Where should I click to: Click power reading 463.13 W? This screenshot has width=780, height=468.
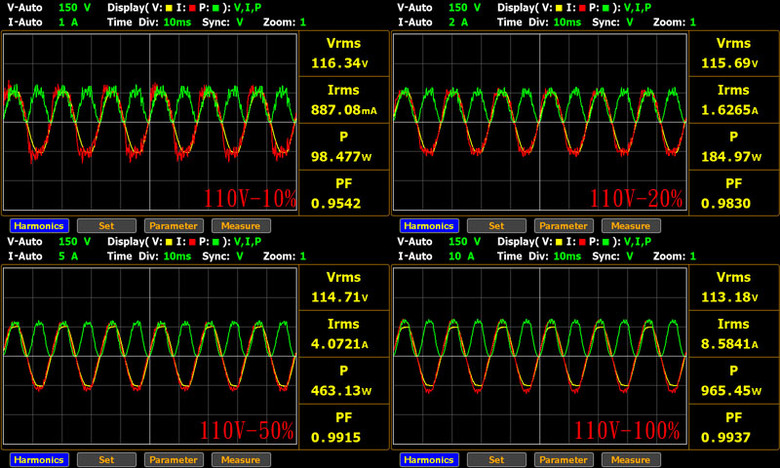(341, 390)
